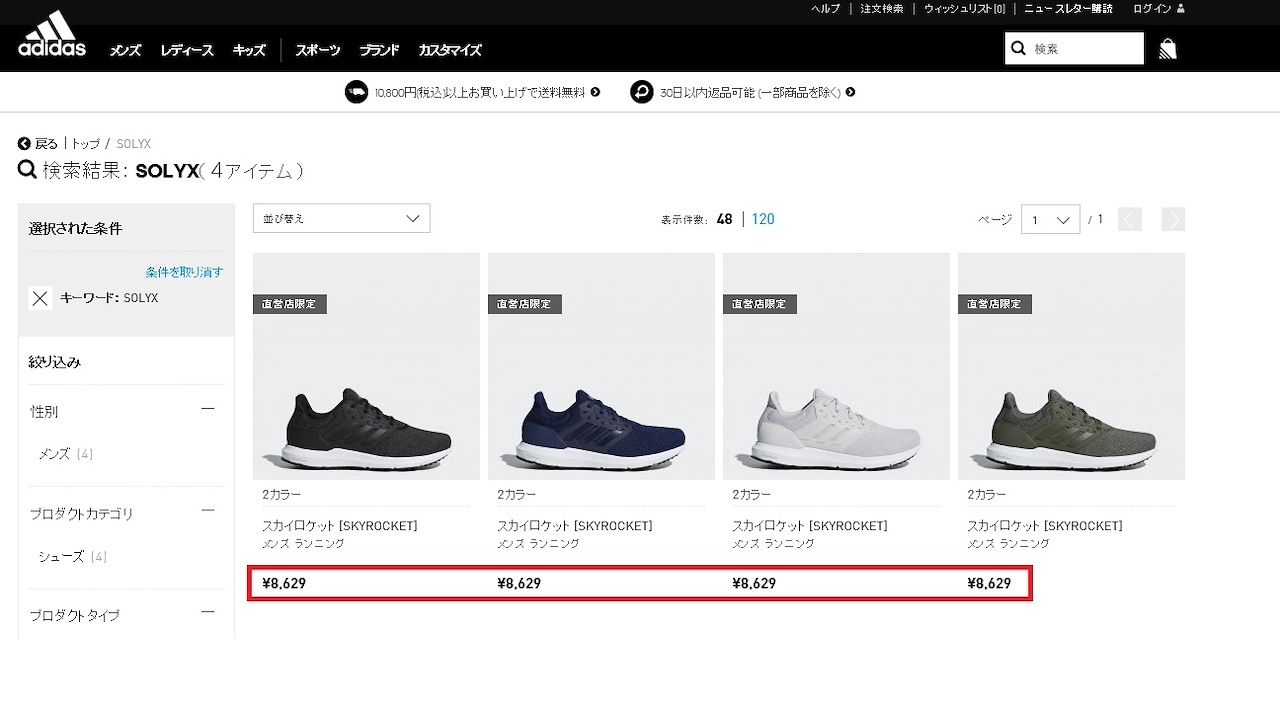This screenshot has height=711, width=1280.
Task: Open the black SKYROCKET shoe image
Action: tap(366, 366)
